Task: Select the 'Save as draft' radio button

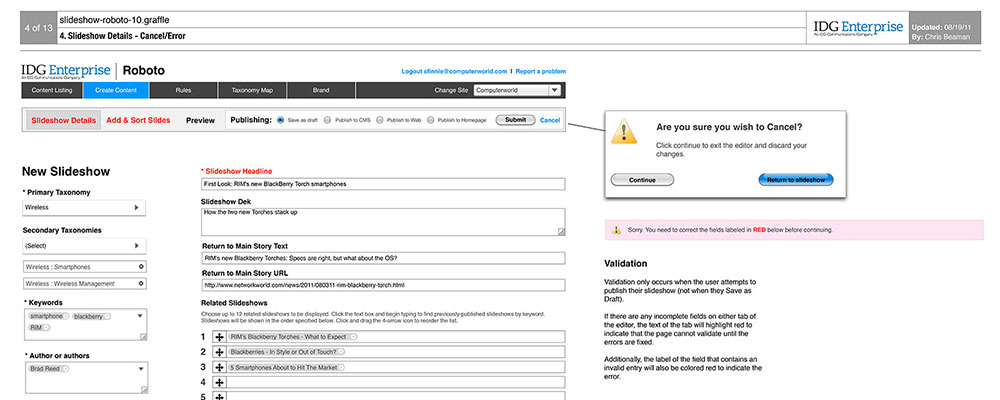Action: click(x=280, y=120)
